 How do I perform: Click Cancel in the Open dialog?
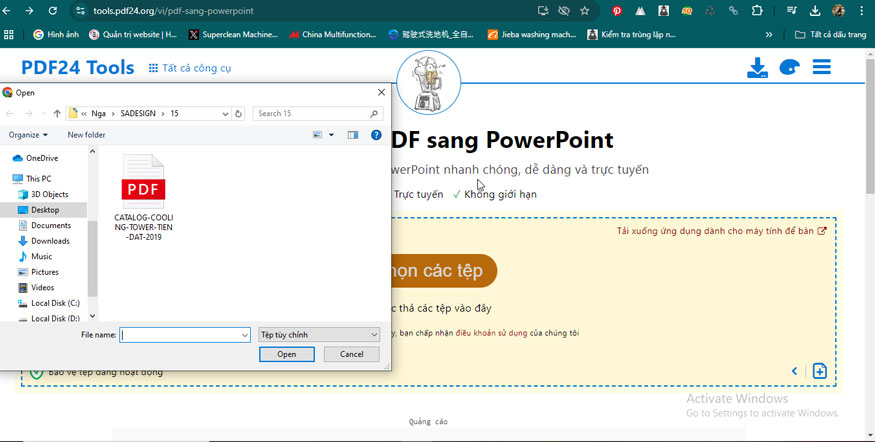point(352,354)
